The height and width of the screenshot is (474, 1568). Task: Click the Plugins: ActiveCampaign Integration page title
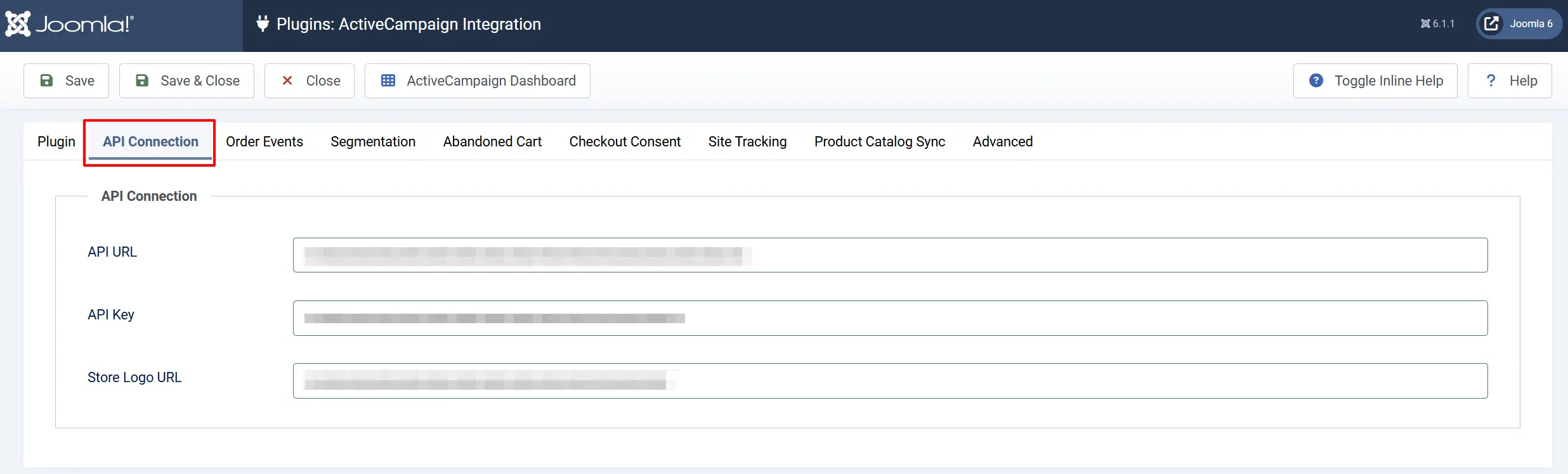(x=408, y=24)
